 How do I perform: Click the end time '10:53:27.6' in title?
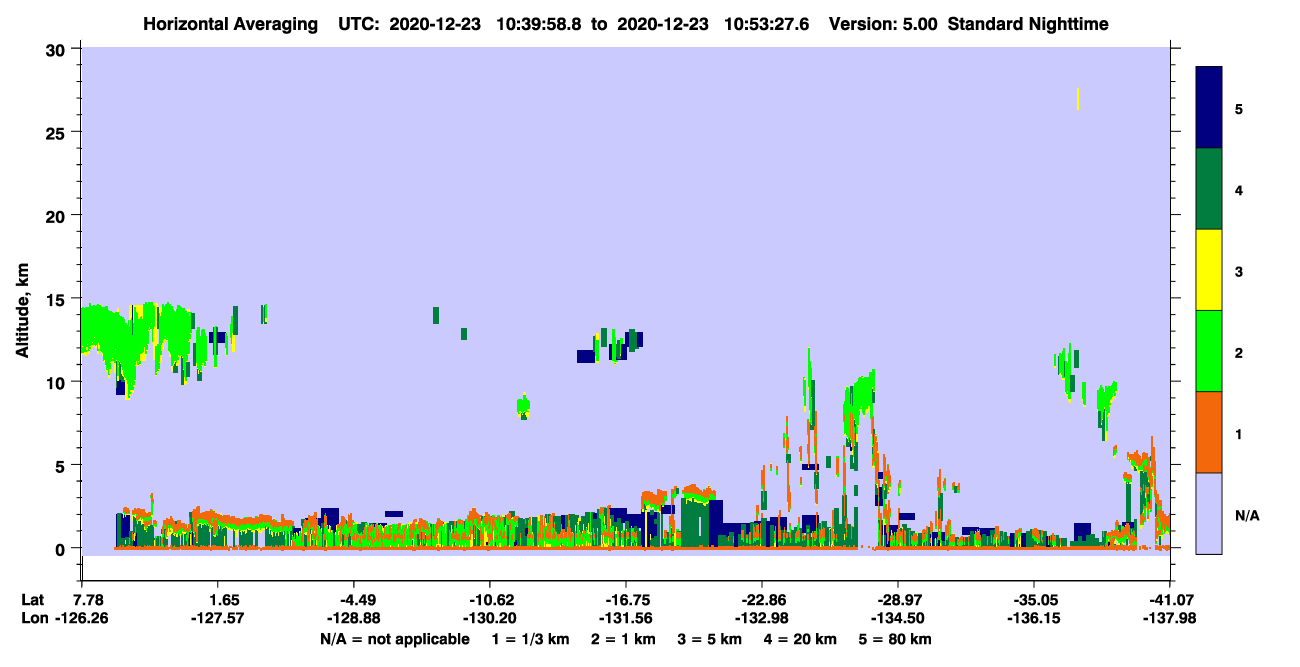[x=766, y=23]
